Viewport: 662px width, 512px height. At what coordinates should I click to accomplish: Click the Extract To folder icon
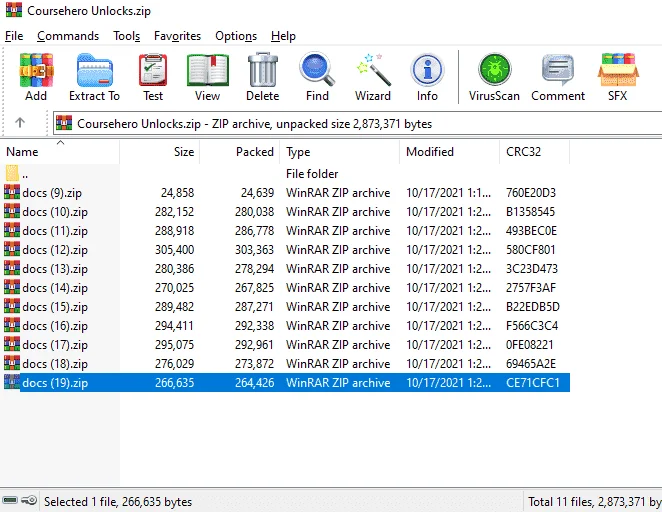click(95, 70)
